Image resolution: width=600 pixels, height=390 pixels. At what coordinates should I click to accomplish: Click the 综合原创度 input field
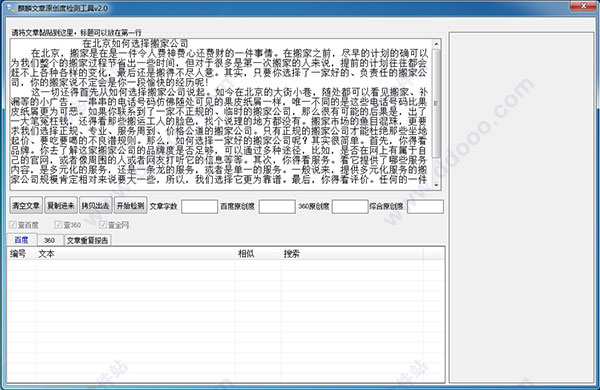point(425,207)
